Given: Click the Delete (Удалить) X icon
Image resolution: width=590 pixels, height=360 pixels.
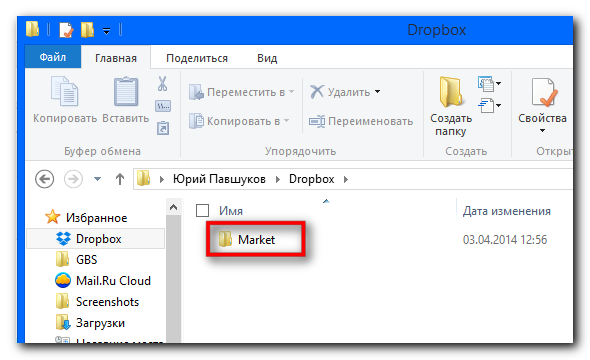Looking at the screenshot, I should coord(317,92).
